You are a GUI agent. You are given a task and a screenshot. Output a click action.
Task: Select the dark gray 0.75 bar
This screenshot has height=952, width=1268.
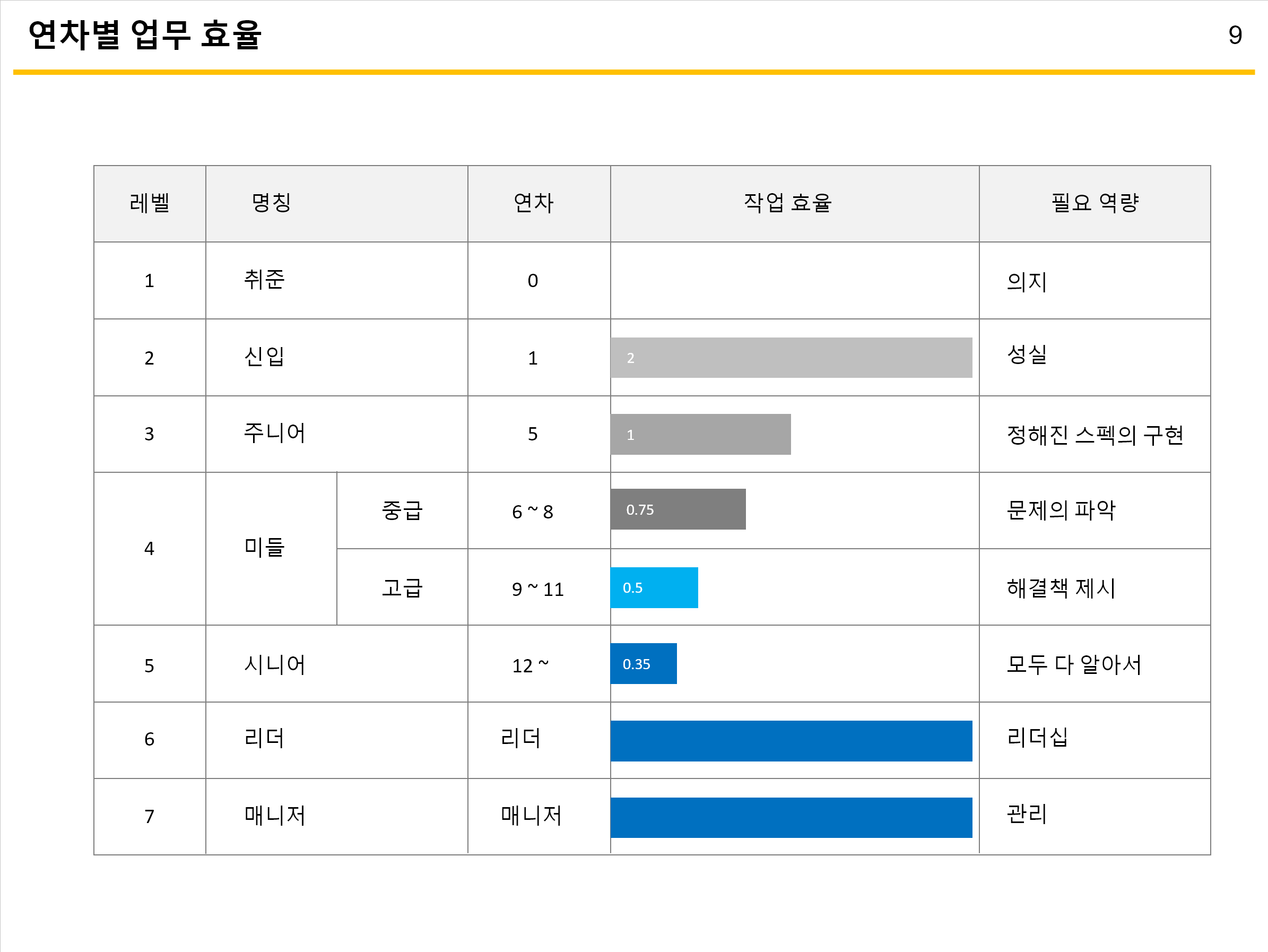(x=678, y=509)
